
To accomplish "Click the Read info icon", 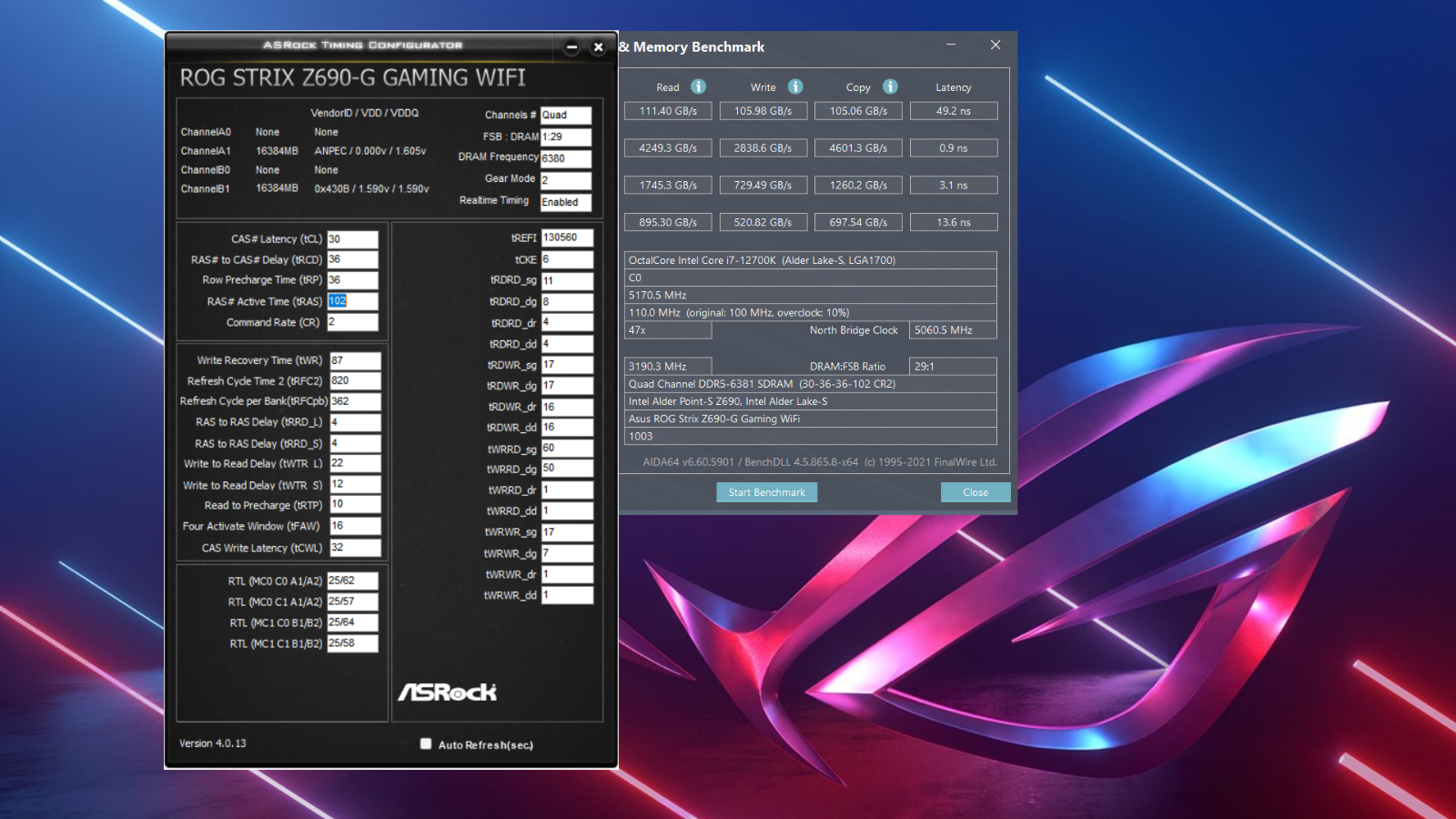I will tap(698, 86).
